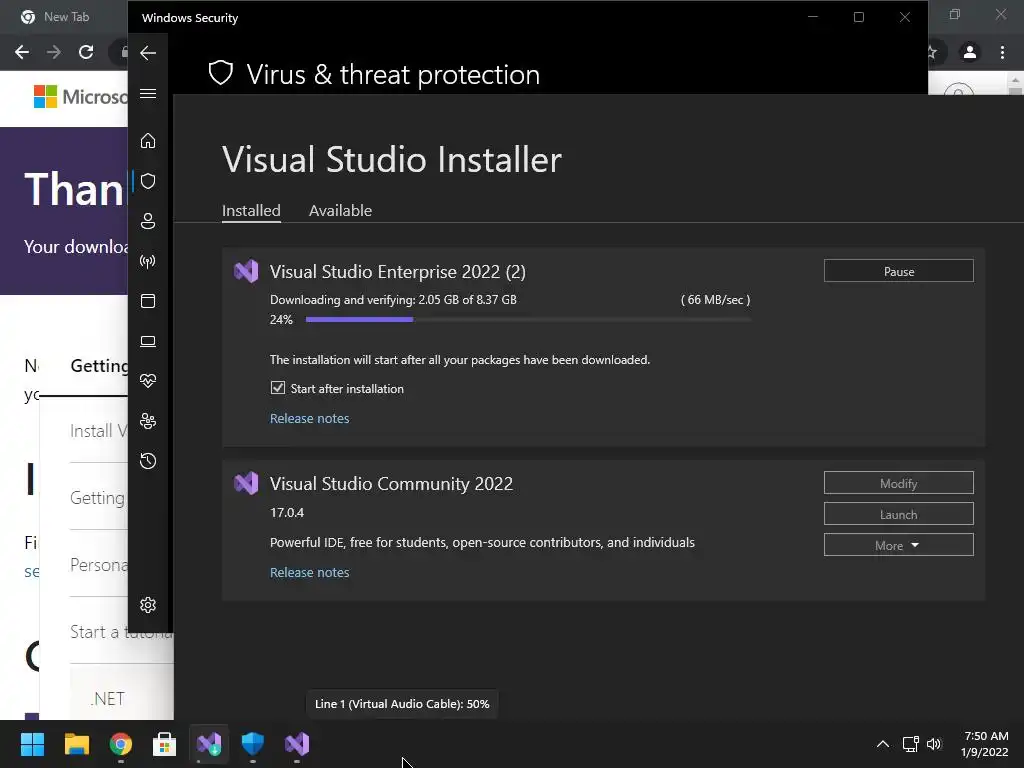
Task: Pause the Visual Studio Enterprise download
Action: tap(898, 271)
